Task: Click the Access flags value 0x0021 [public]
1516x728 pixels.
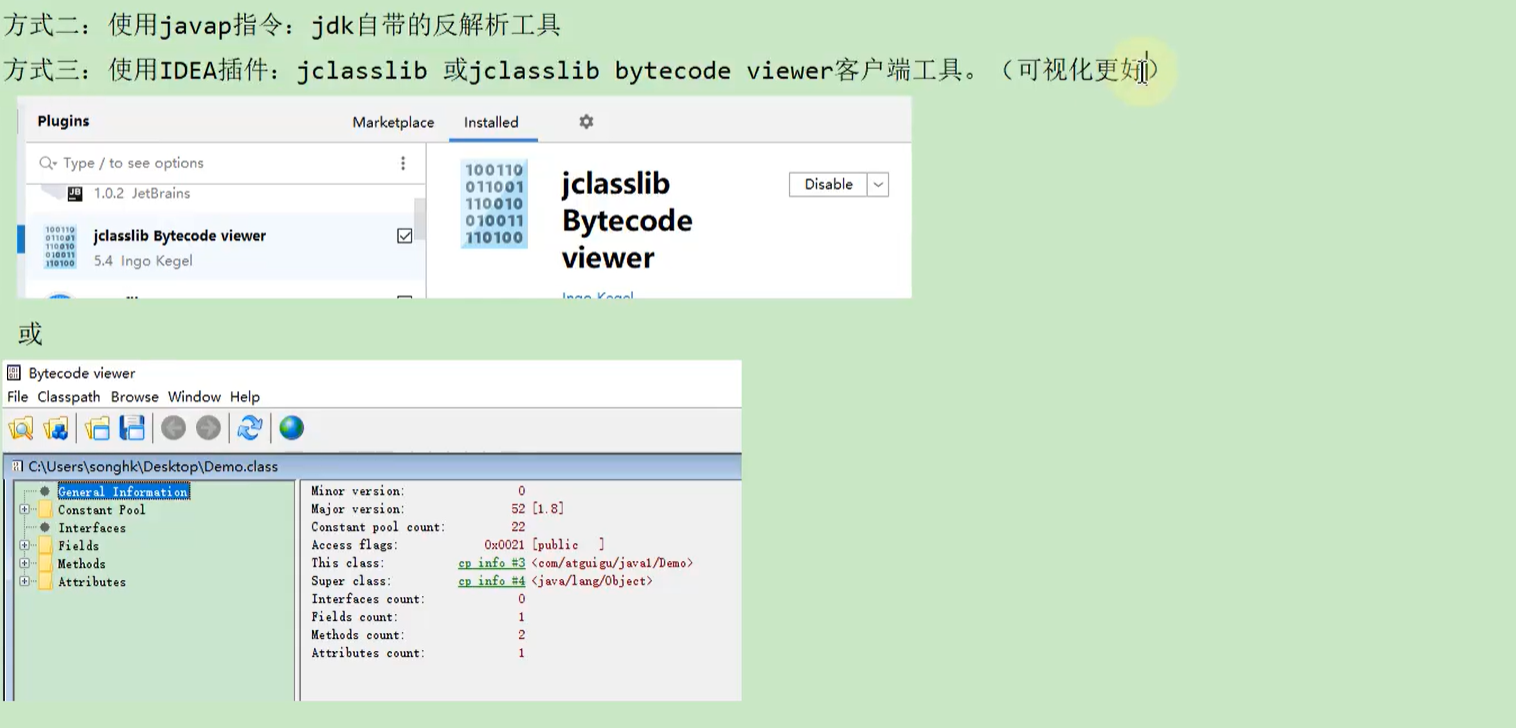Action: pyautogui.click(x=544, y=545)
